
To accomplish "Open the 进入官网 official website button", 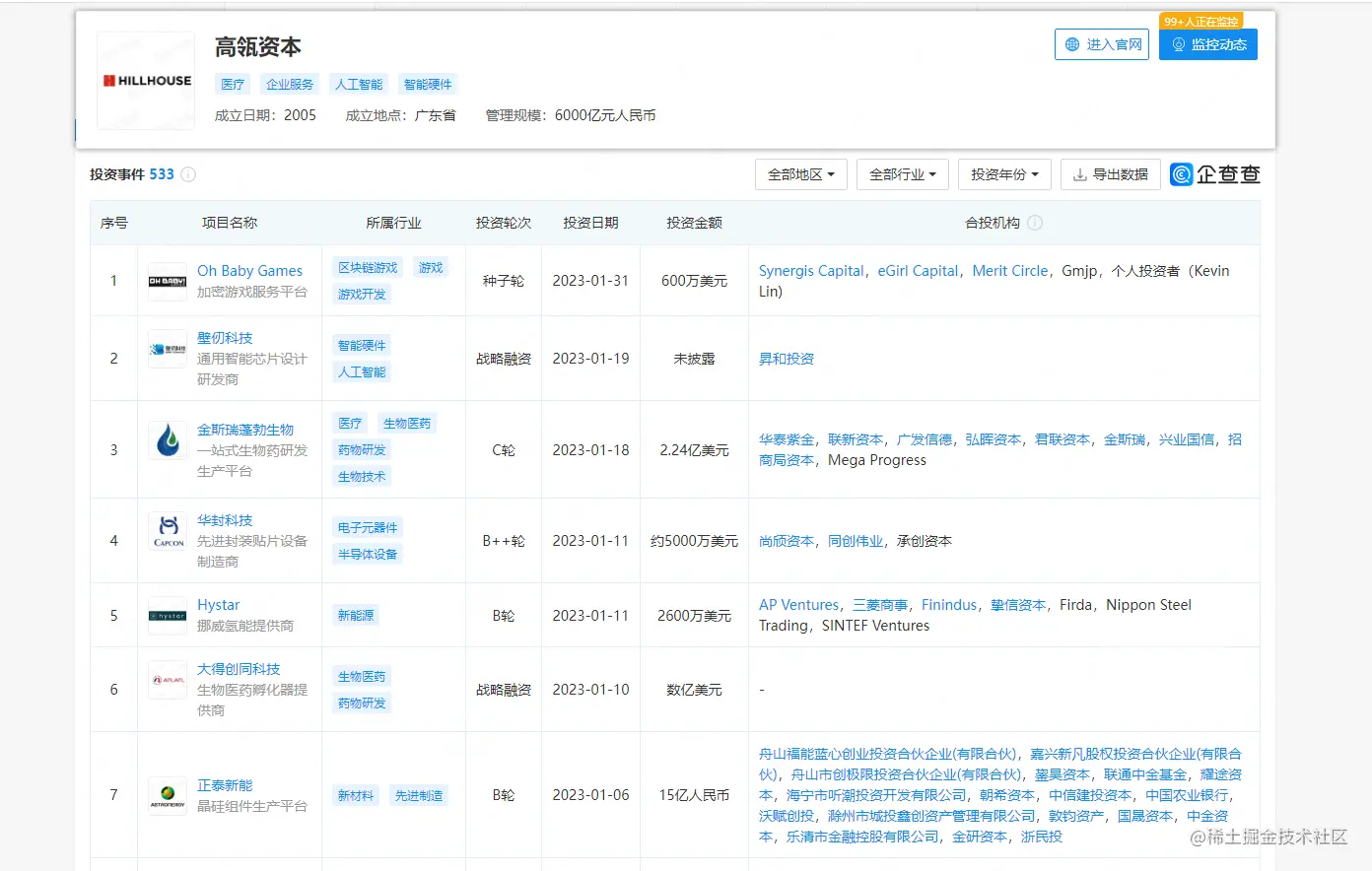I will [x=1102, y=44].
